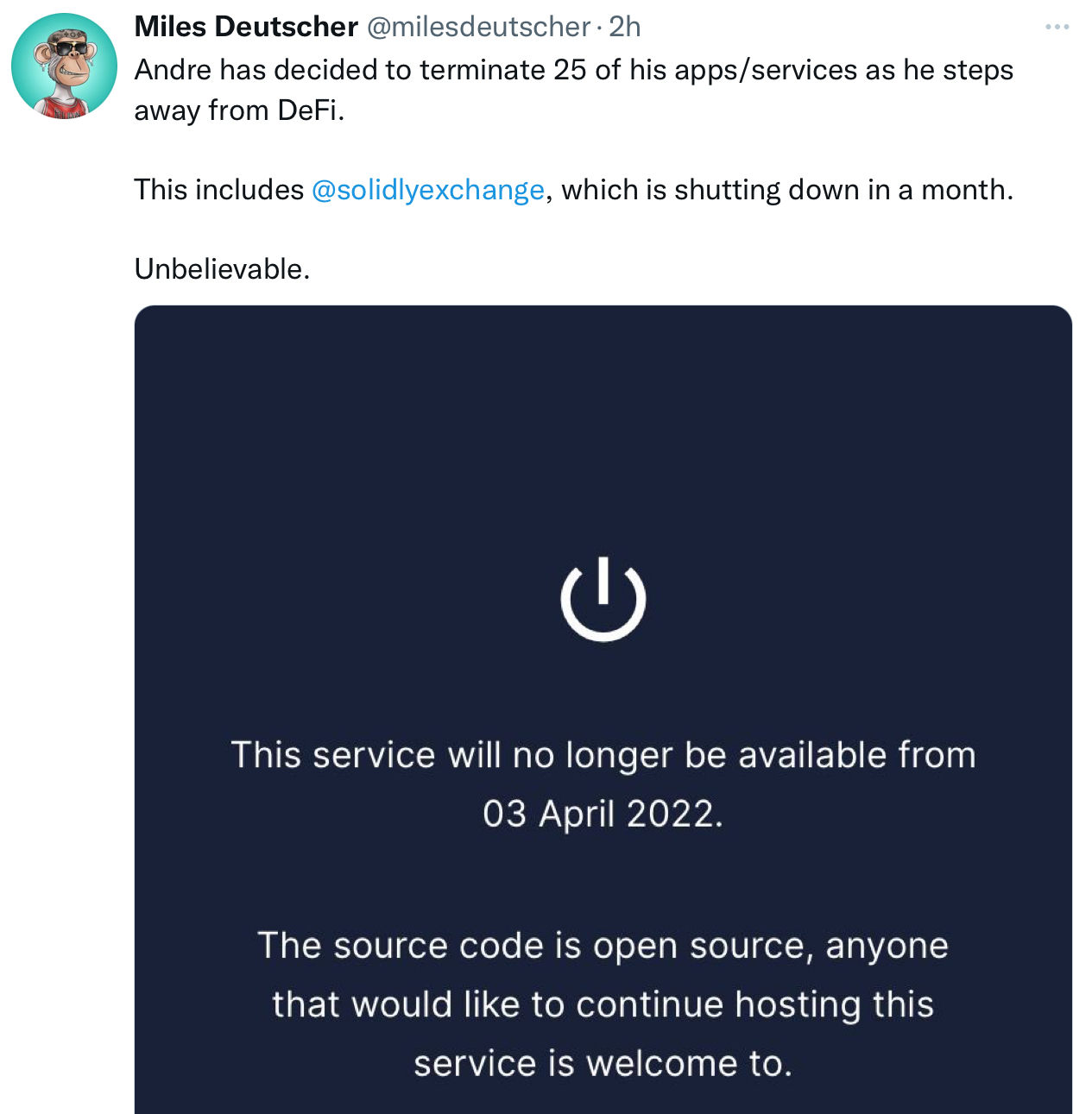Viewport: 1092px width, 1114px height.
Task: Click the power icon in the embedded image
Action: [603, 599]
